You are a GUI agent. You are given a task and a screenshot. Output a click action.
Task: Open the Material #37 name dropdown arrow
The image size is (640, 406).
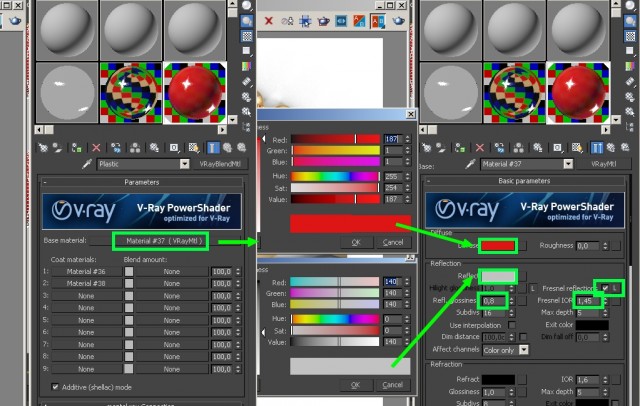[x=568, y=164]
